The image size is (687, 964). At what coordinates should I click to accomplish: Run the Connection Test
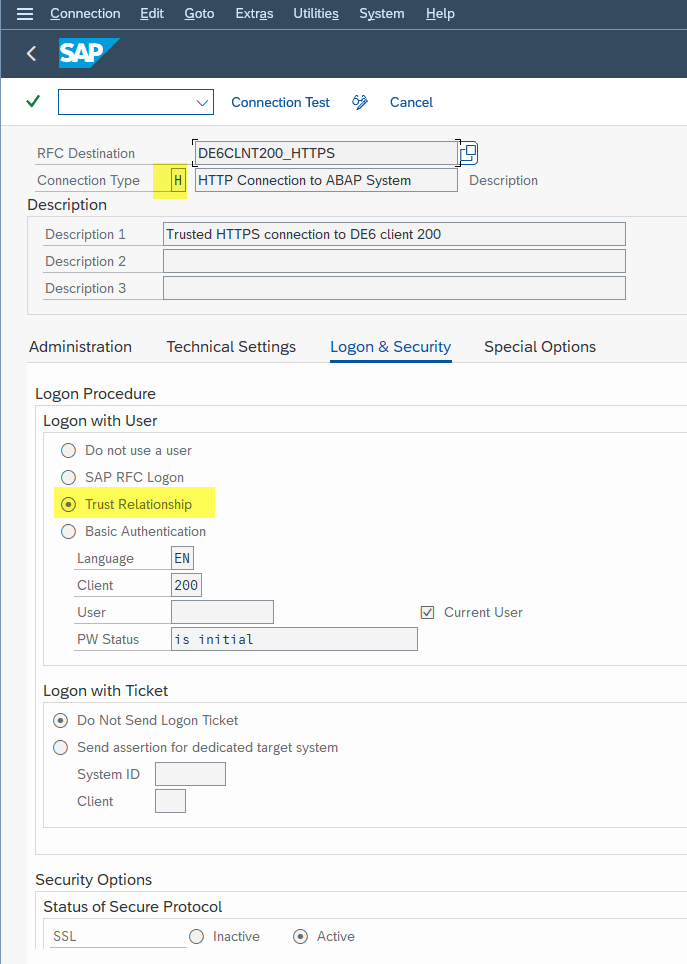tap(280, 102)
